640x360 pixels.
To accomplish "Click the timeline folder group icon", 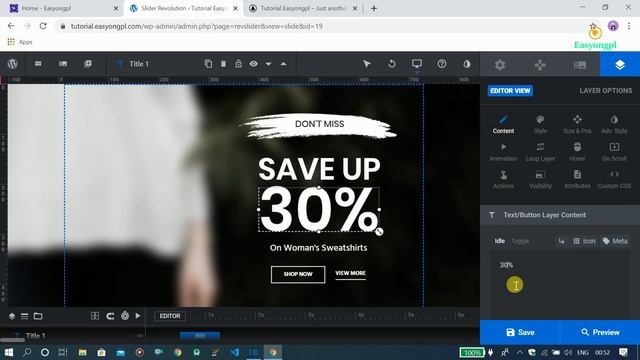I will 38,316.
